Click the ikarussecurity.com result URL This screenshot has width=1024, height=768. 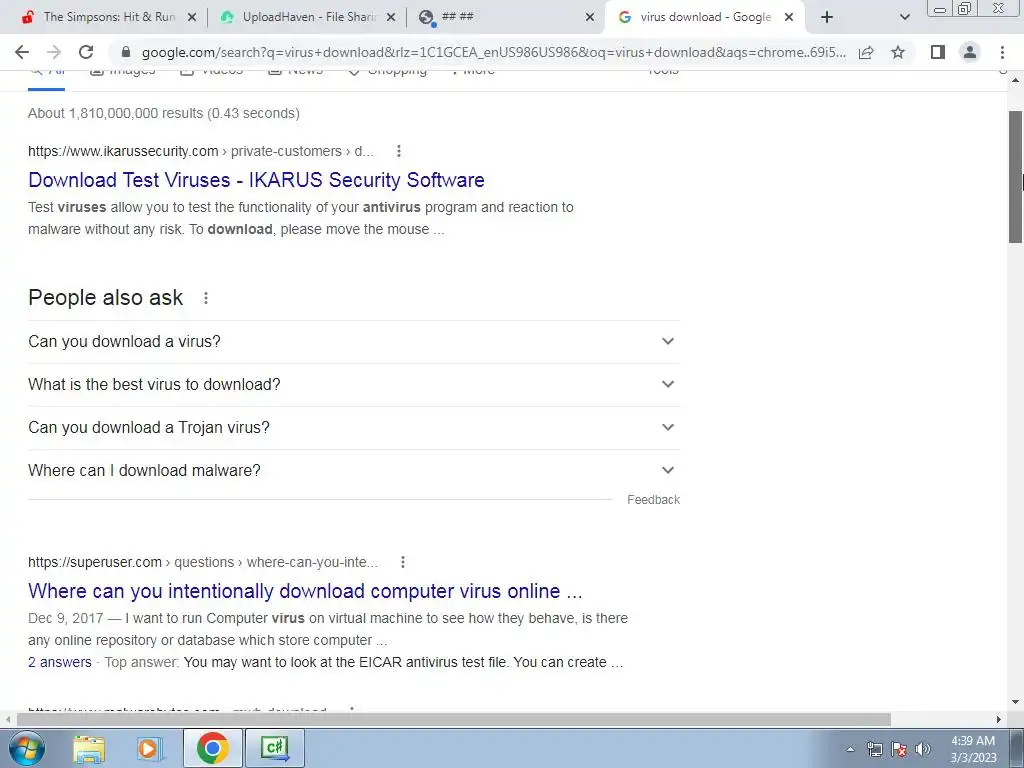click(200, 151)
